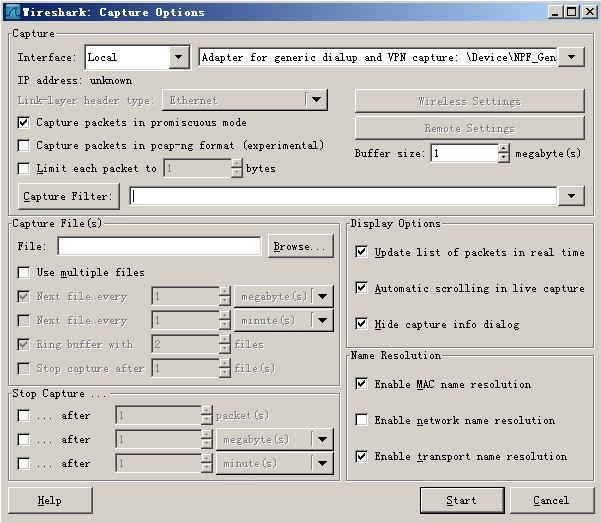Enable Use multiple files checkbox
Screen dimensions: 601x523
(24, 273)
